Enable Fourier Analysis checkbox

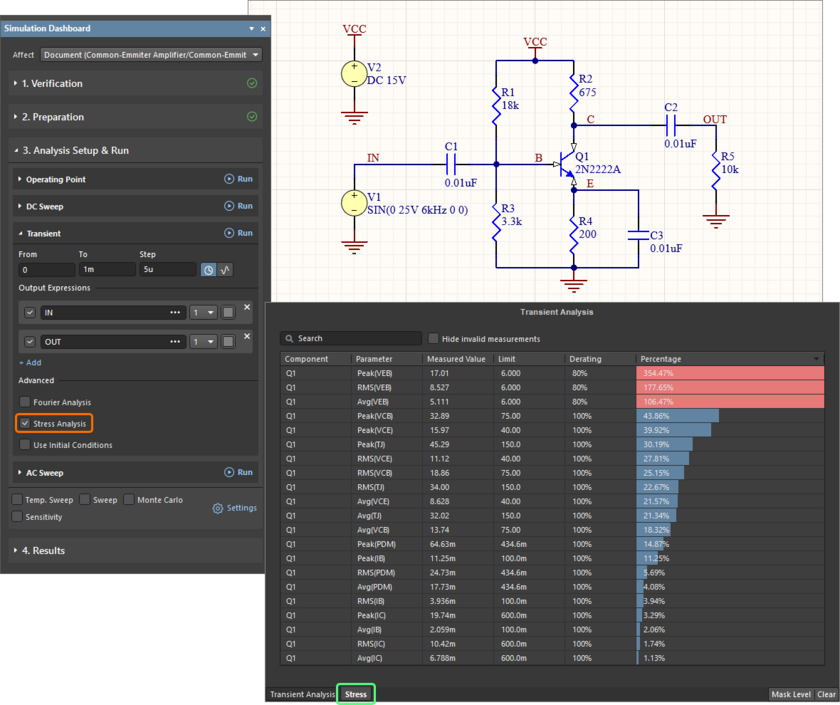click(x=25, y=402)
